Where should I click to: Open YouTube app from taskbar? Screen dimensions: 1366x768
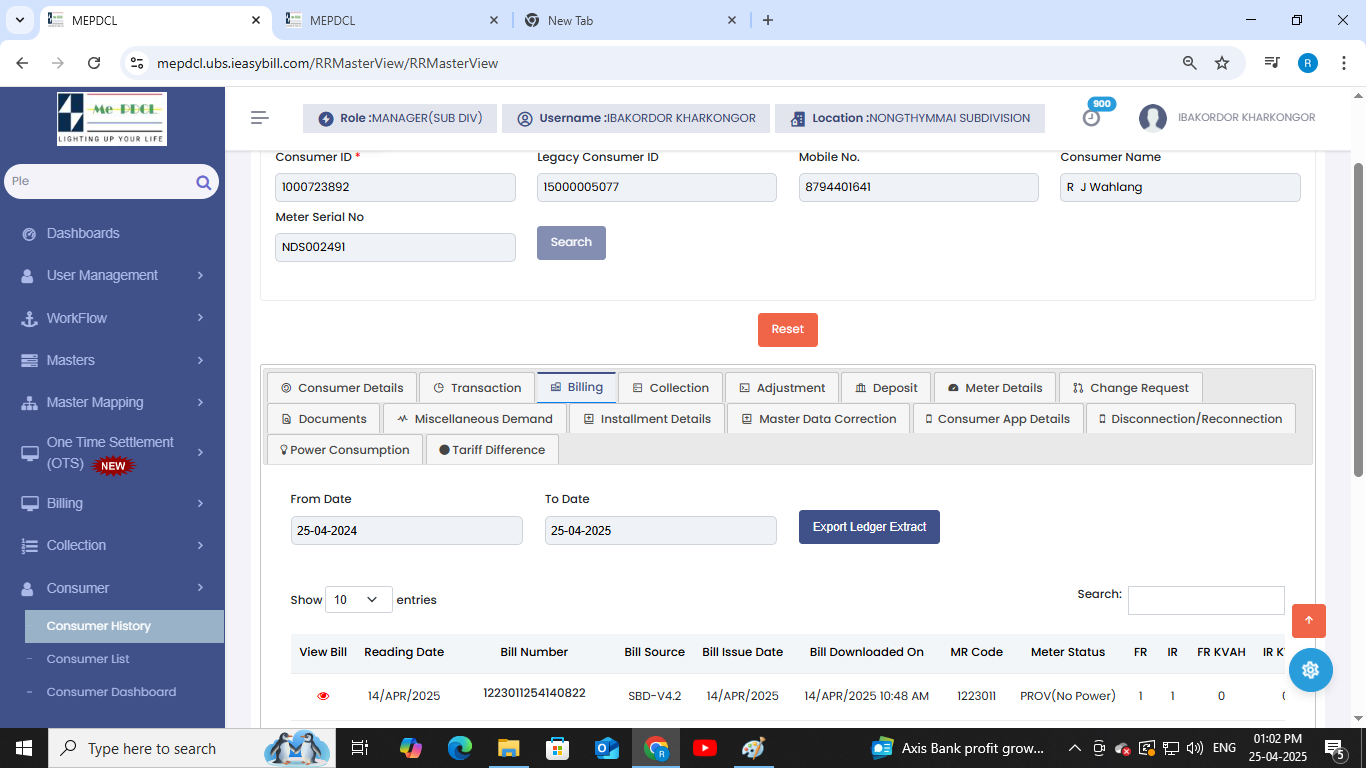click(x=704, y=748)
